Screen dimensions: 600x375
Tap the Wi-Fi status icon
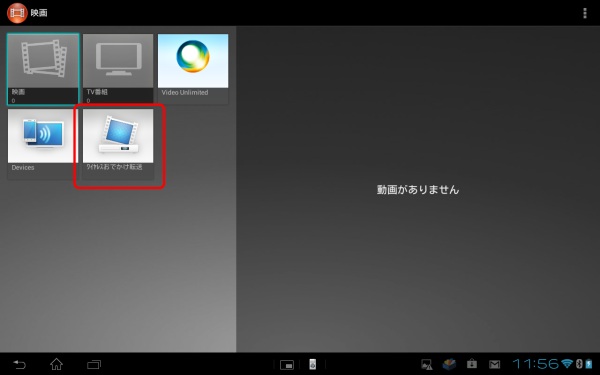point(567,364)
